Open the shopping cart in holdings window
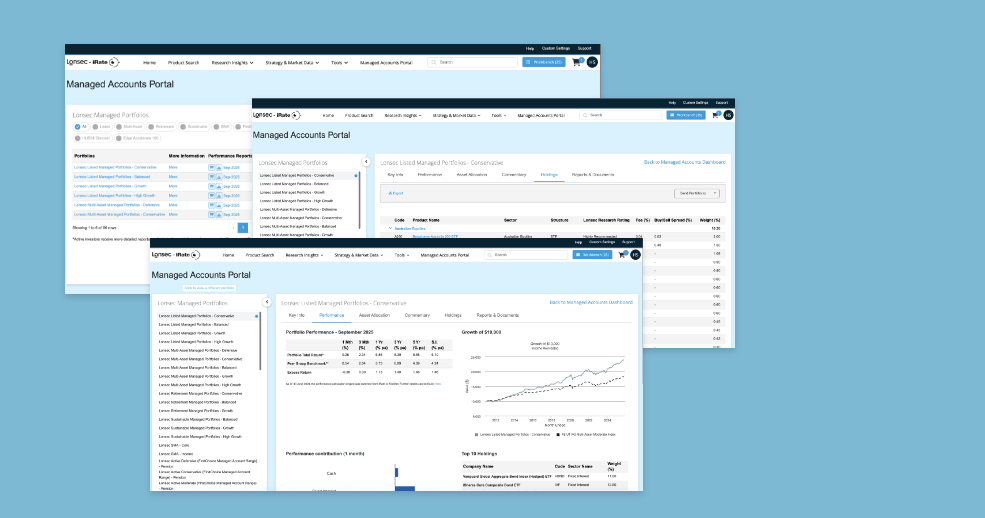 tap(716, 115)
